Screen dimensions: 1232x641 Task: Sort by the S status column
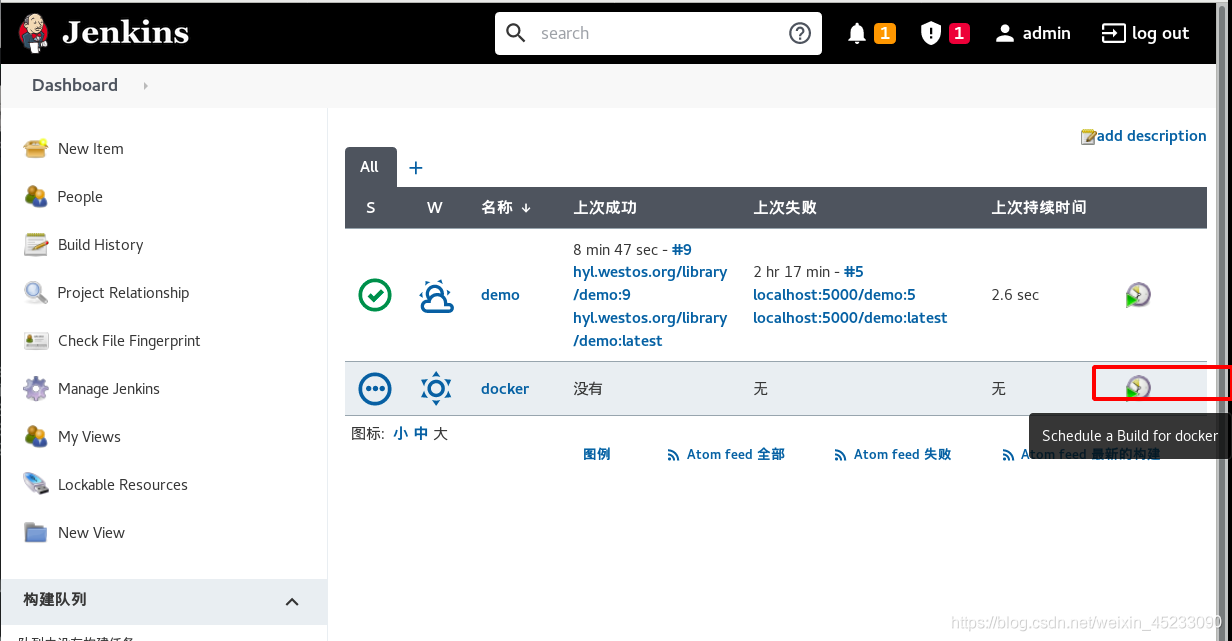371,208
